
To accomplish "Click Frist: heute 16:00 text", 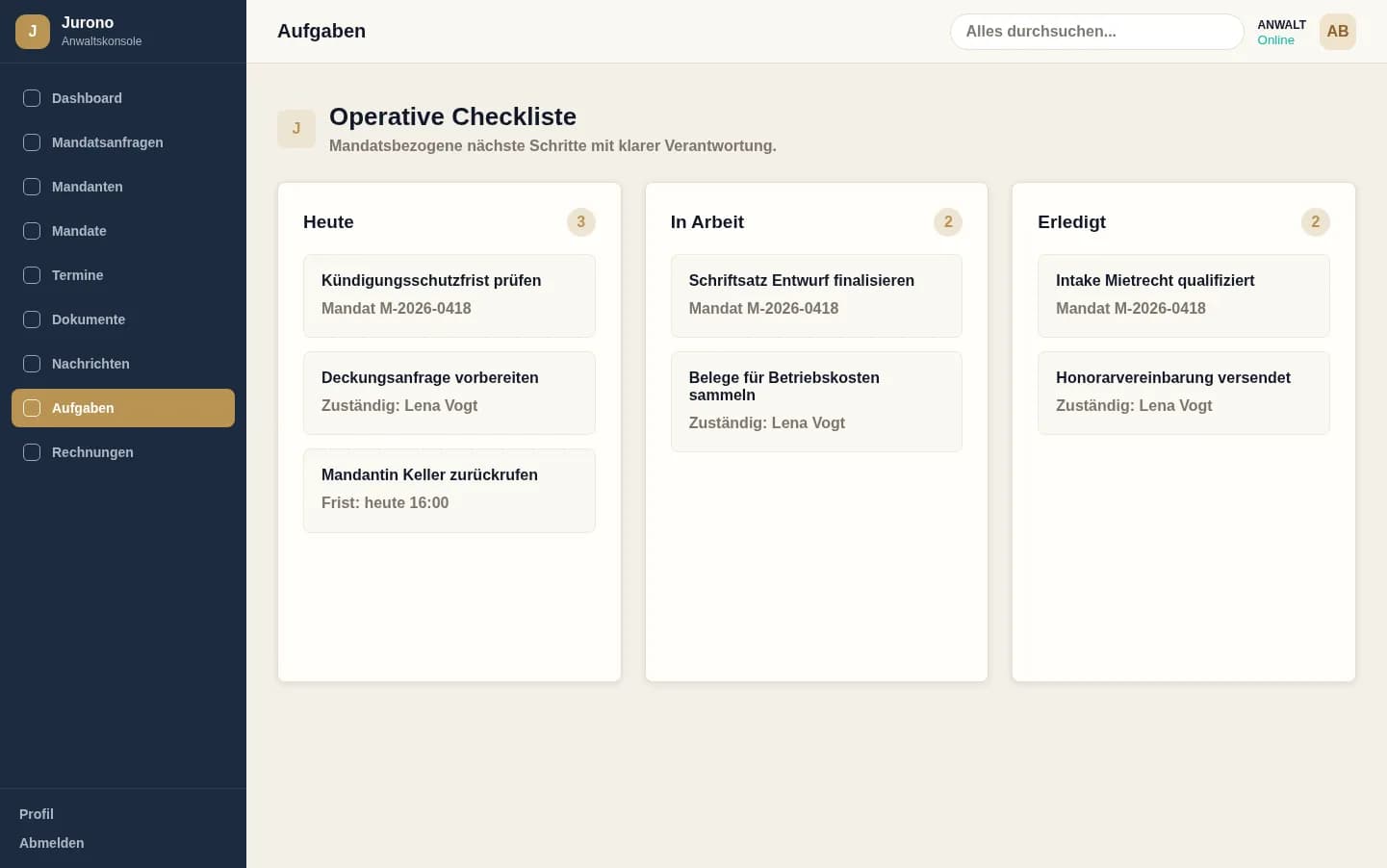I will tap(385, 502).
